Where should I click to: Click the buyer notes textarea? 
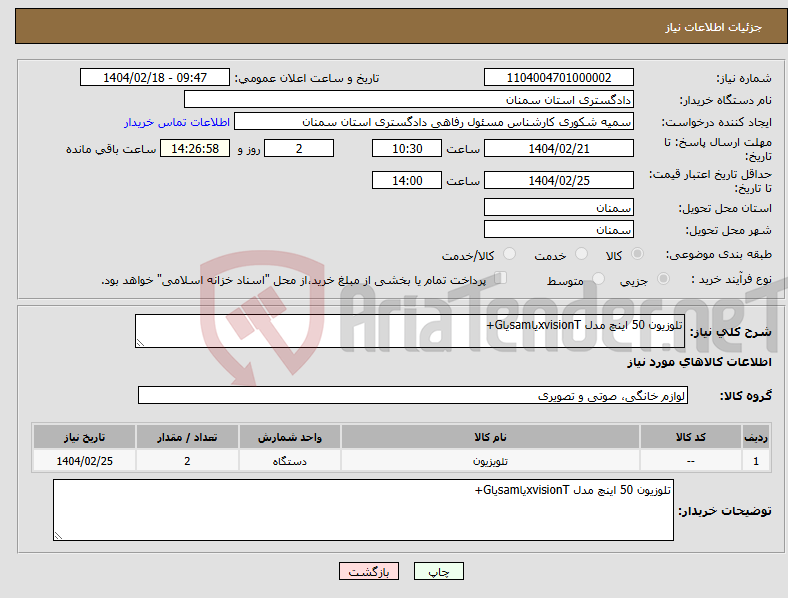coord(363,510)
